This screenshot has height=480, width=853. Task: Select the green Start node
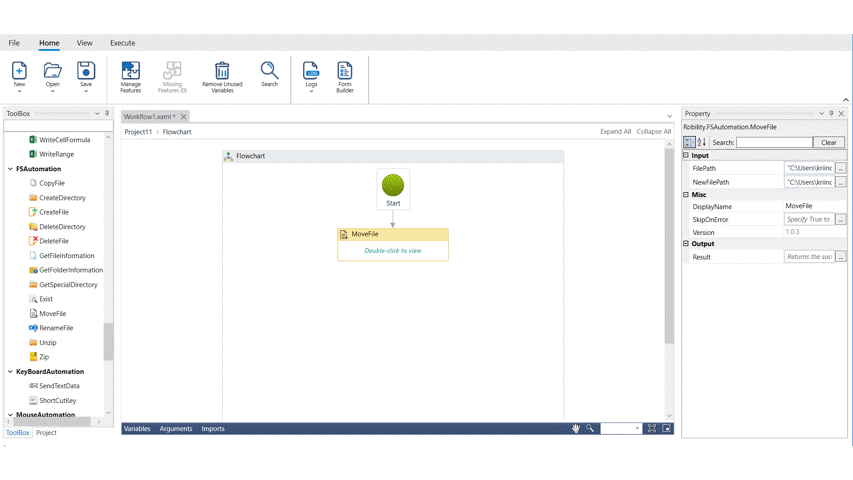393,185
